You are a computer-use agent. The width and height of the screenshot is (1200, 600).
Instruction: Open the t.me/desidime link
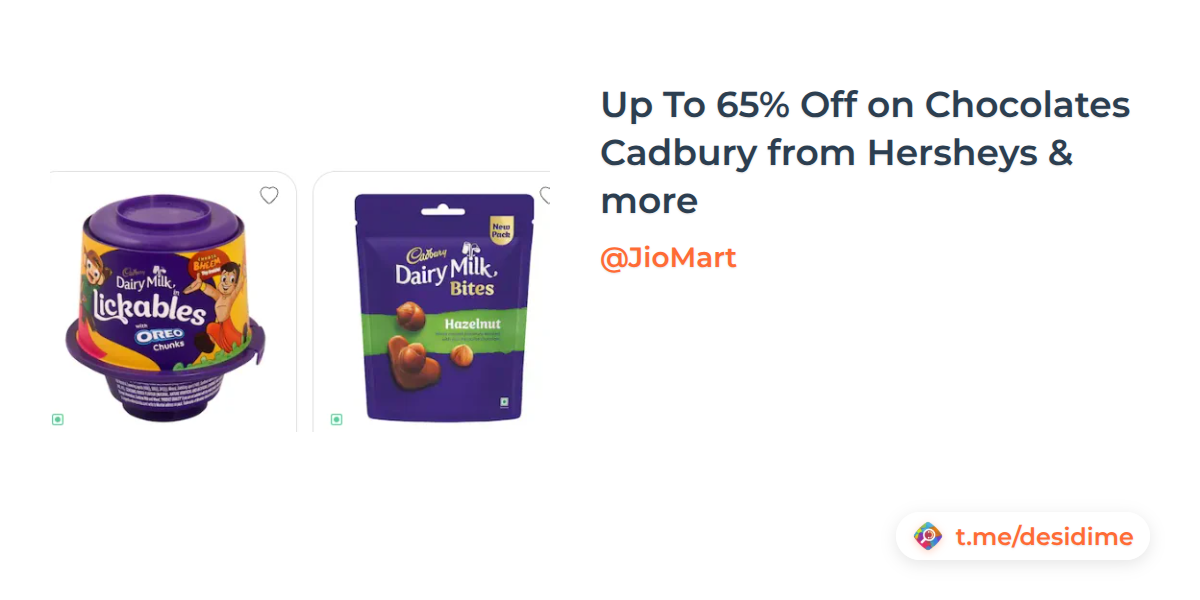tap(1044, 537)
